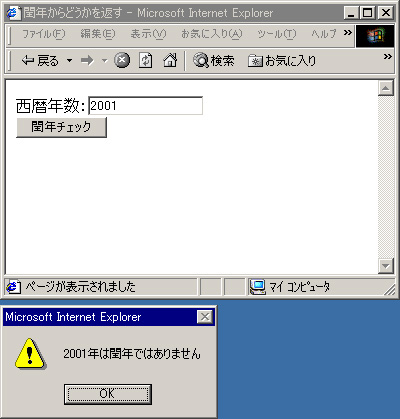The height and width of the screenshot is (419, 400).
Task: Open the ファイル(F) menu
Action: (x=44, y=34)
